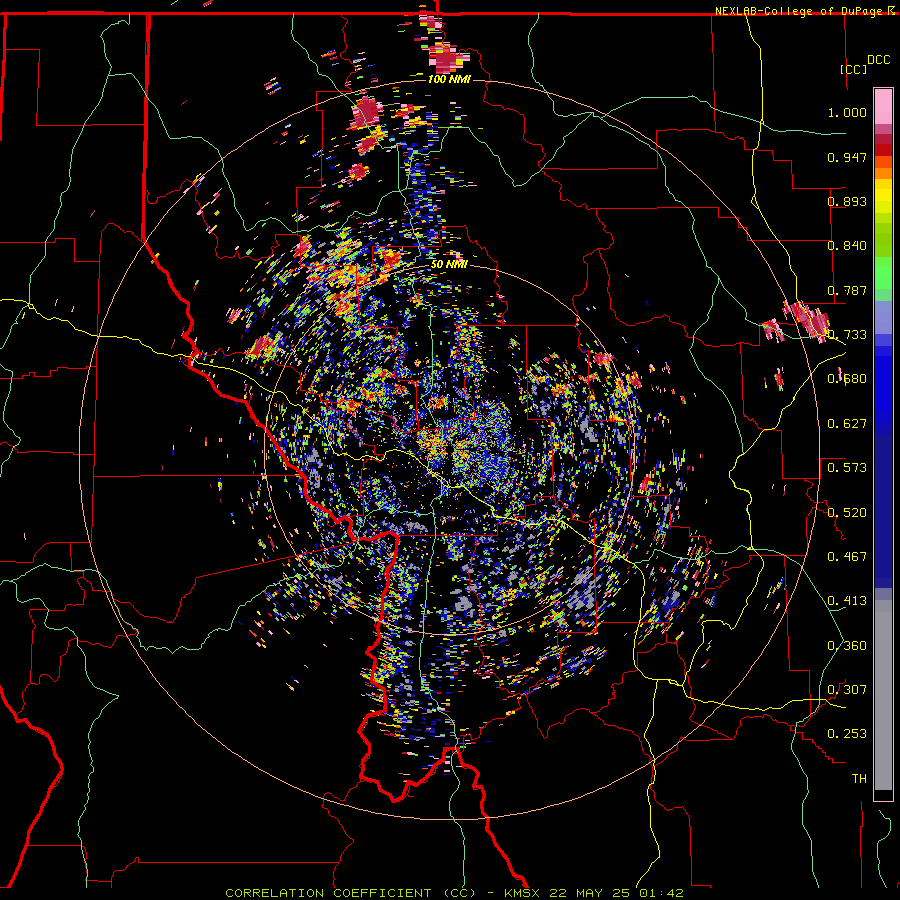Click the 0.893 scale value
900x900 pixels.
click(x=847, y=201)
